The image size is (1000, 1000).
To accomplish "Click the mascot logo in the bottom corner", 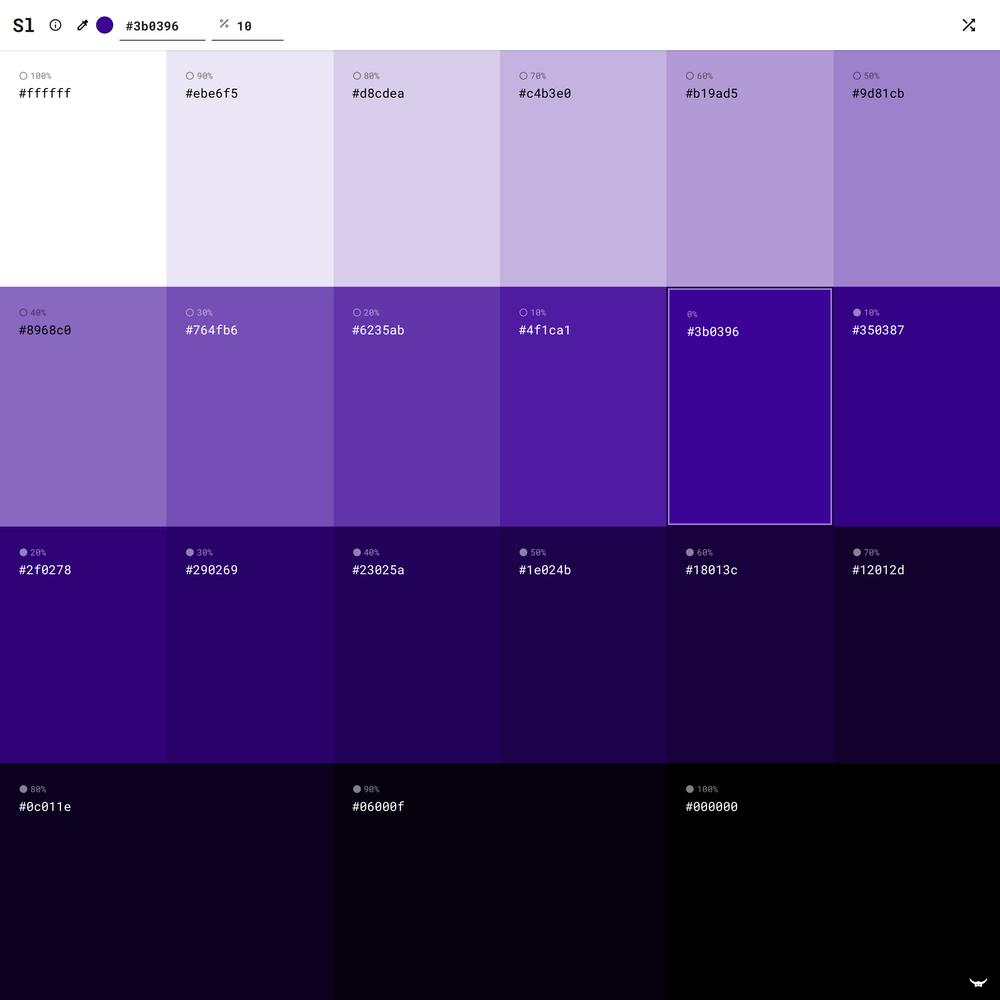I will click(x=978, y=983).
